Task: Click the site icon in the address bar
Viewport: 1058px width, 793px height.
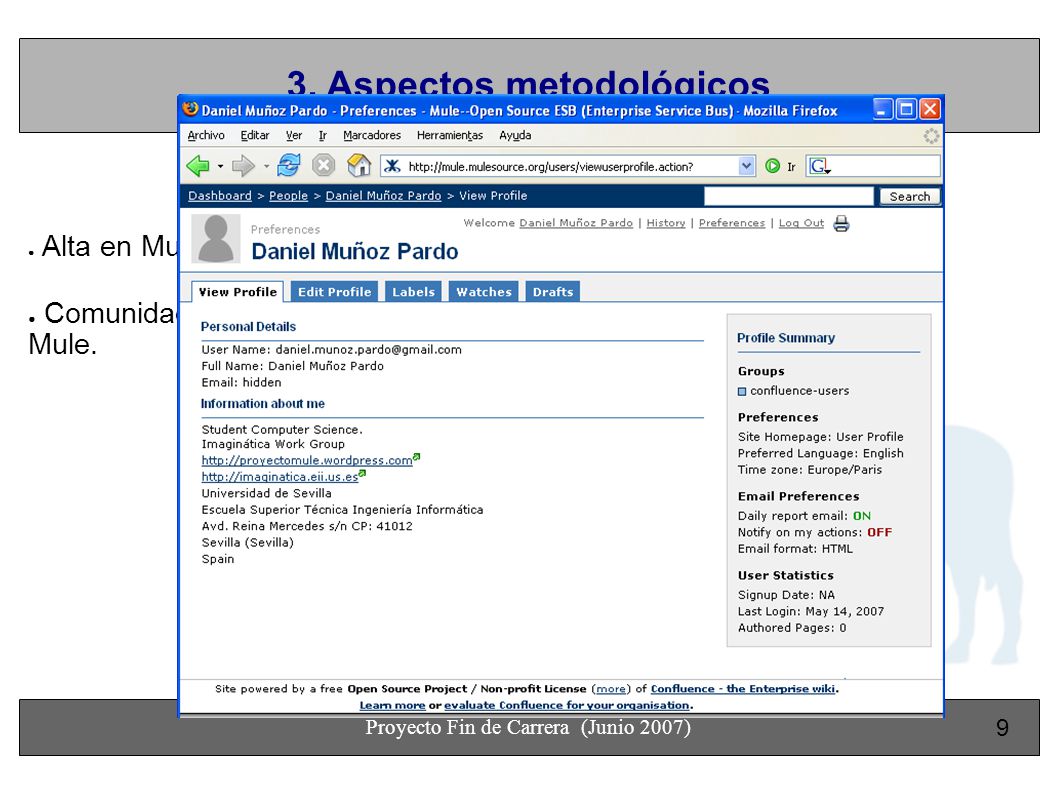Action: tap(393, 166)
